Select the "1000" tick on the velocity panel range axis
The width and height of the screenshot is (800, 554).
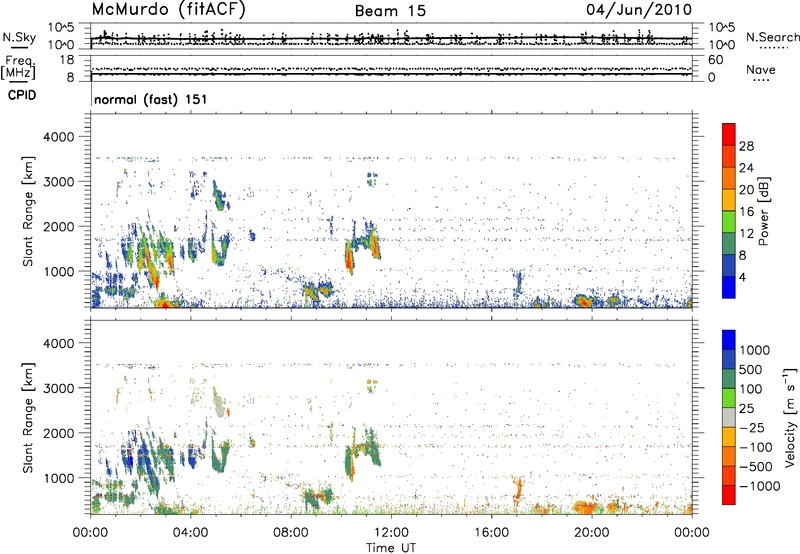point(58,478)
